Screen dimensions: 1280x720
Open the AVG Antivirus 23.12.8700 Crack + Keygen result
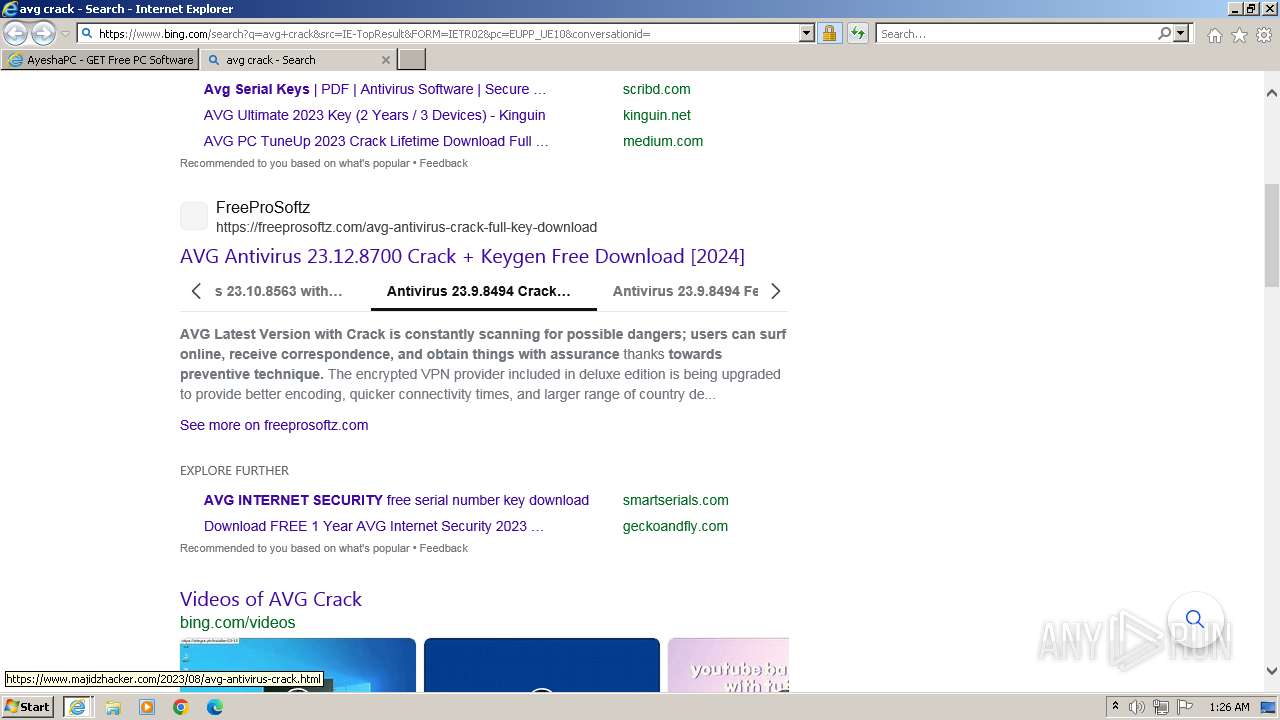(x=462, y=256)
